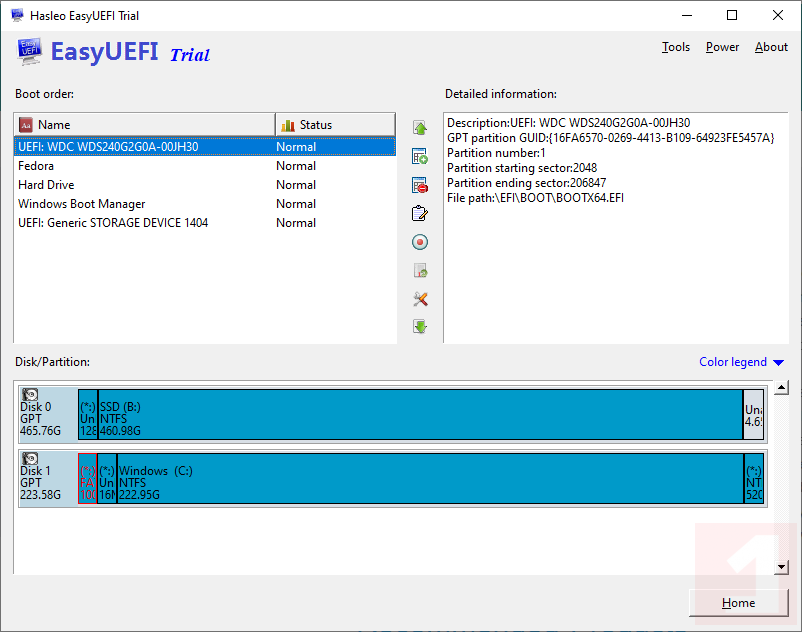The height and width of the screenshot is (632, 802).
Task: Select the Windows (C:) NTFS partition
Action: 430,478
